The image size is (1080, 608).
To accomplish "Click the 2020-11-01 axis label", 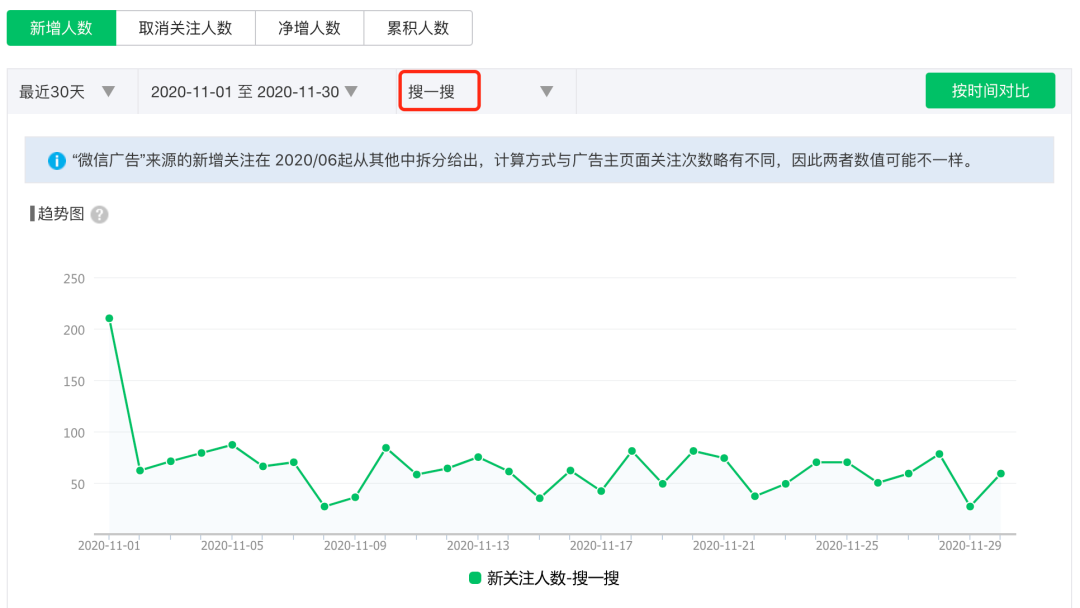I will (109, 546).
